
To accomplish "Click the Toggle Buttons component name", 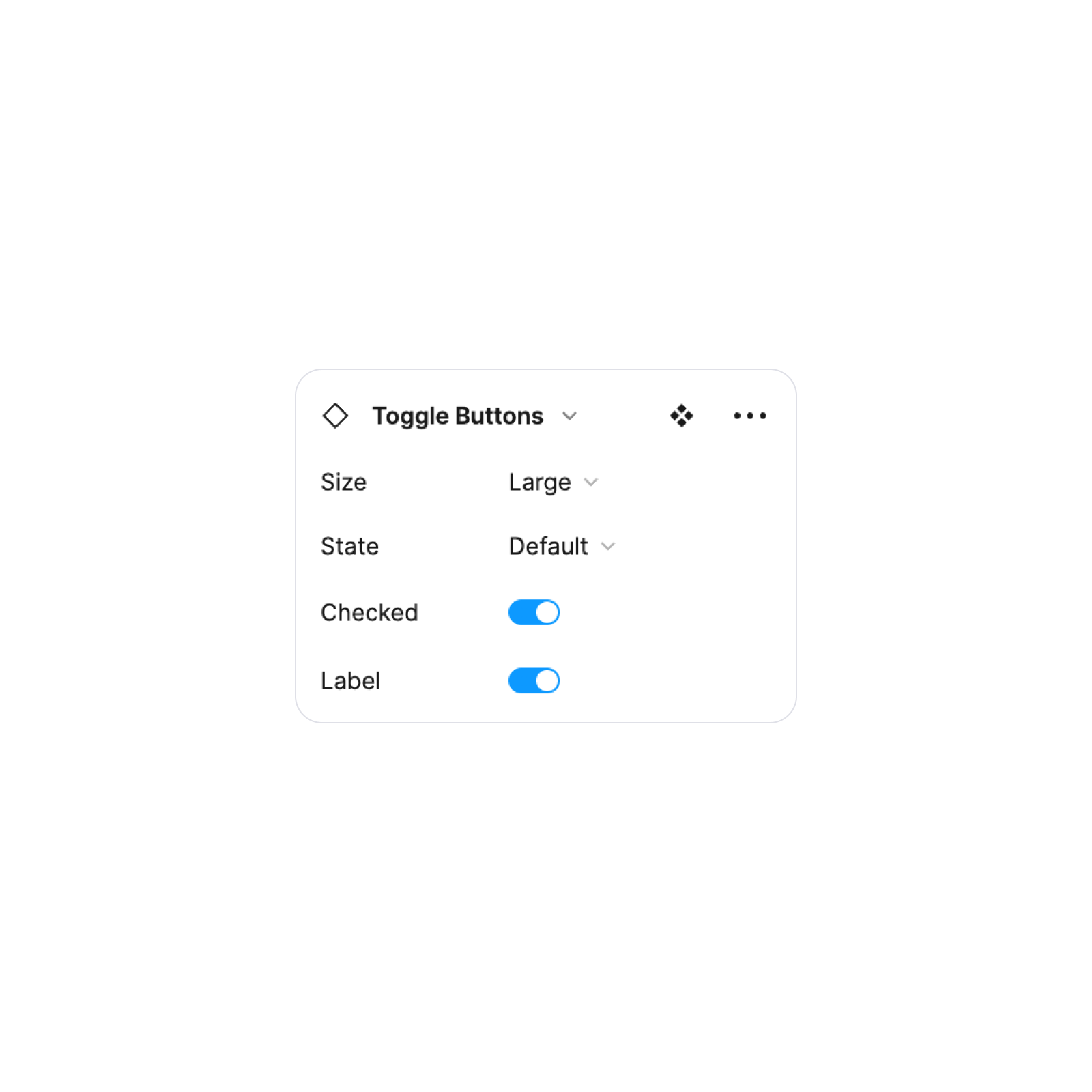I will coord(457,416).
